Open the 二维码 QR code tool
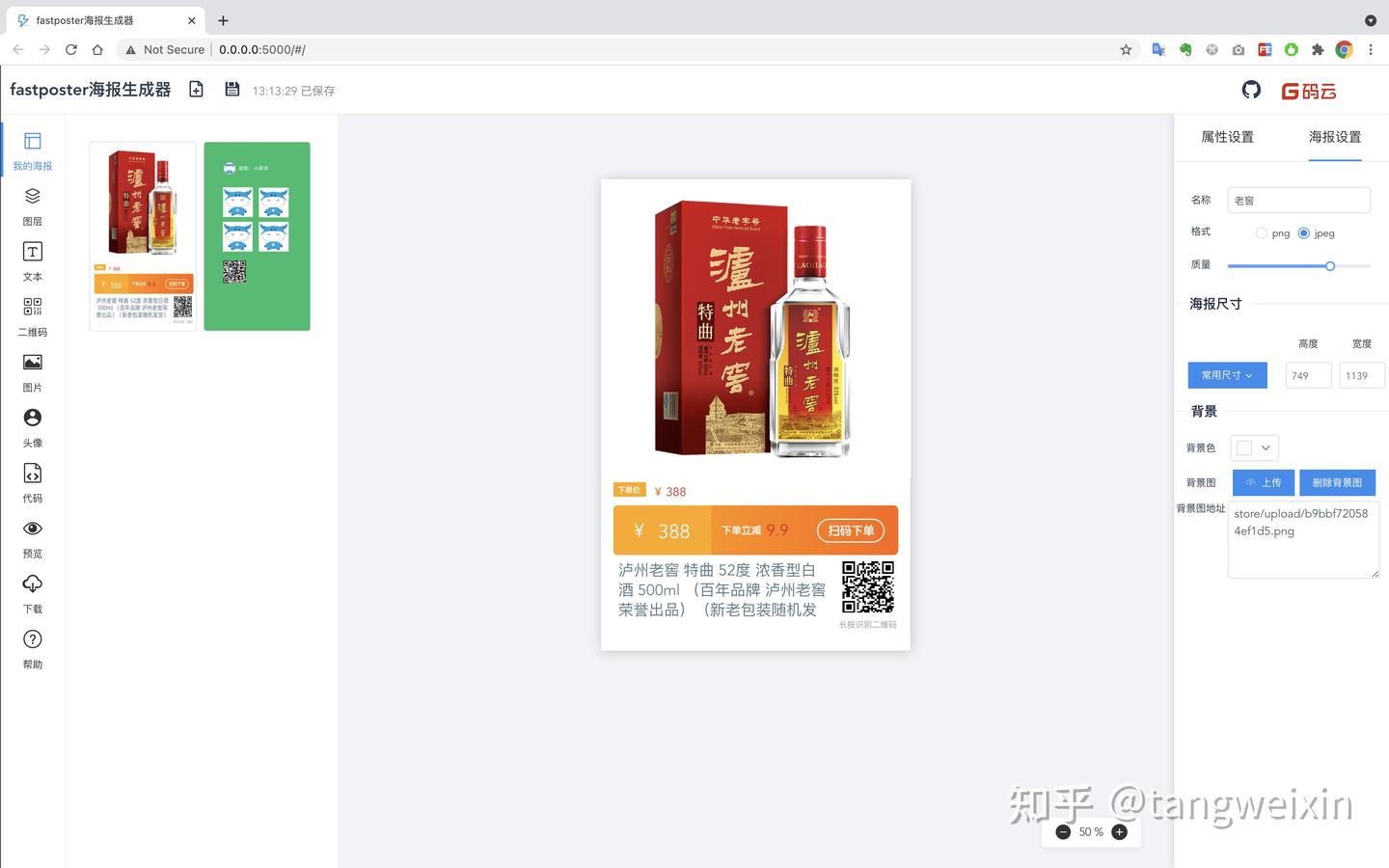1389x868 pixels. pos(32,306)
